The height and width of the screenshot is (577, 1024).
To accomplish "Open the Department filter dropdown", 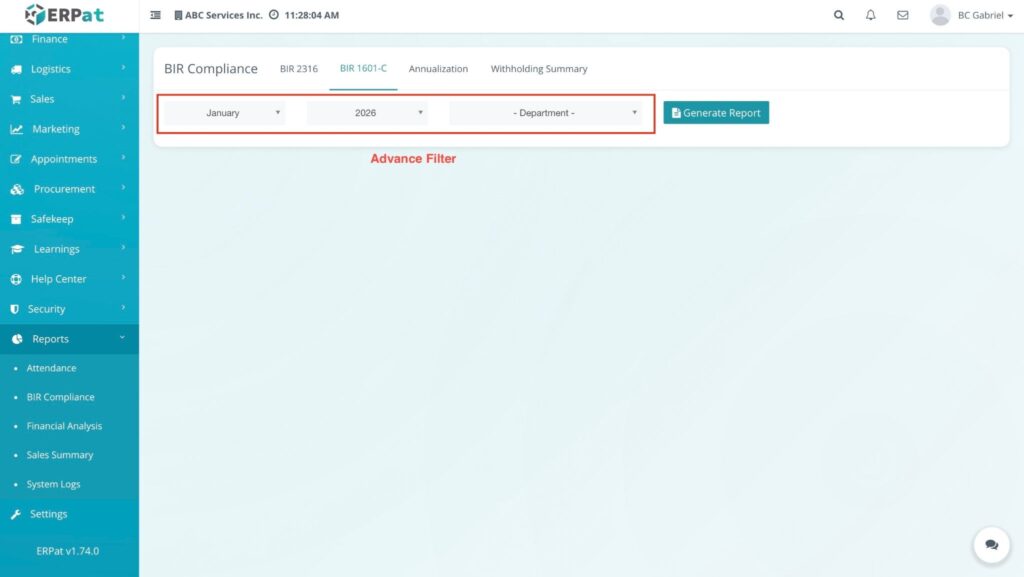I will [545, 113].
